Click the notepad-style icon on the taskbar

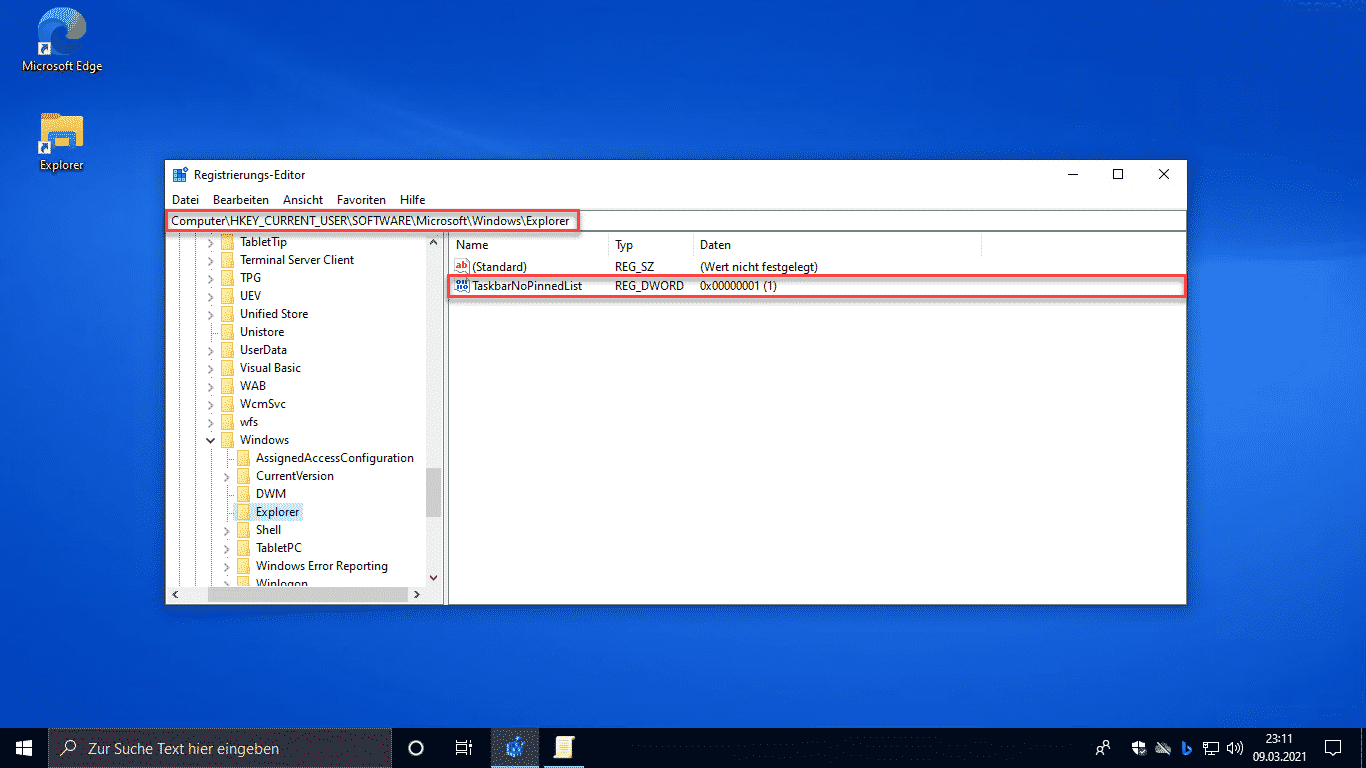(x=564, y=748)
